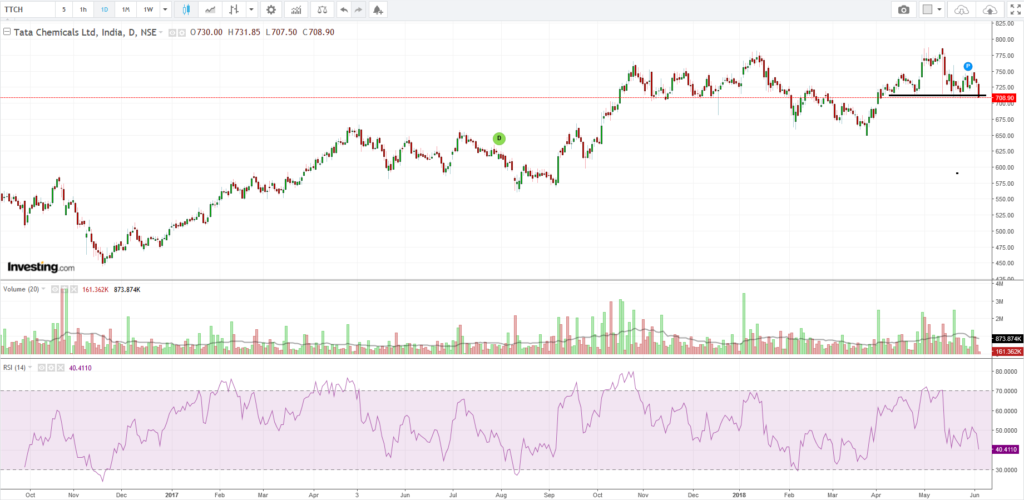Click the 70.0000 RSI level label
This screenshot has height=500, width=1024.
(x=1006, y=391)
